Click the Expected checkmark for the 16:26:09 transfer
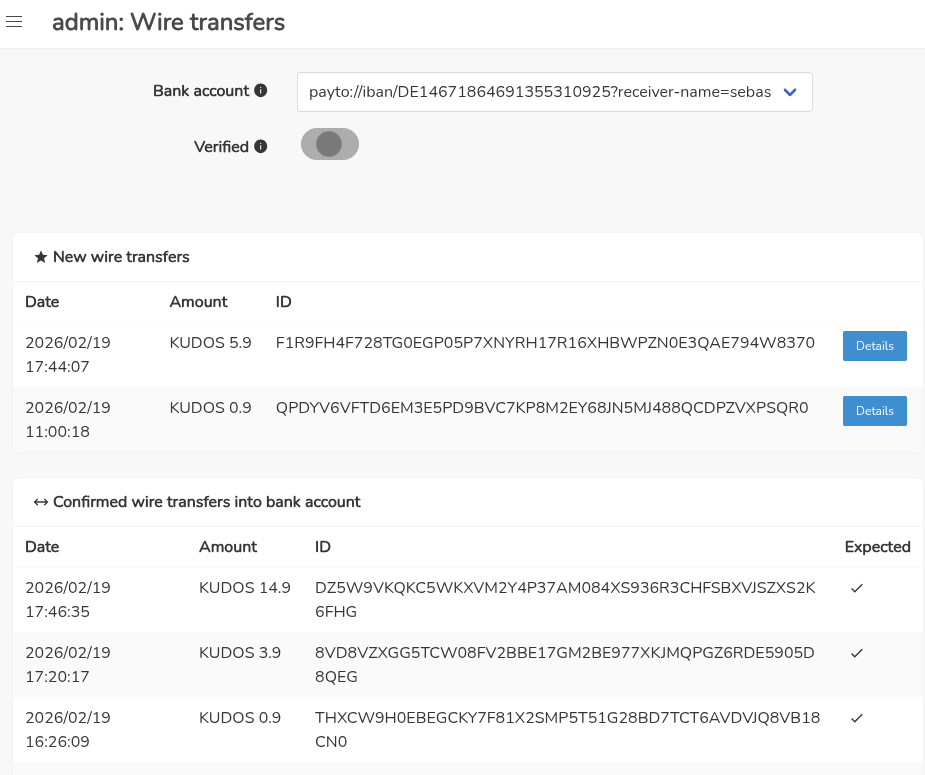 coord(856,718)
